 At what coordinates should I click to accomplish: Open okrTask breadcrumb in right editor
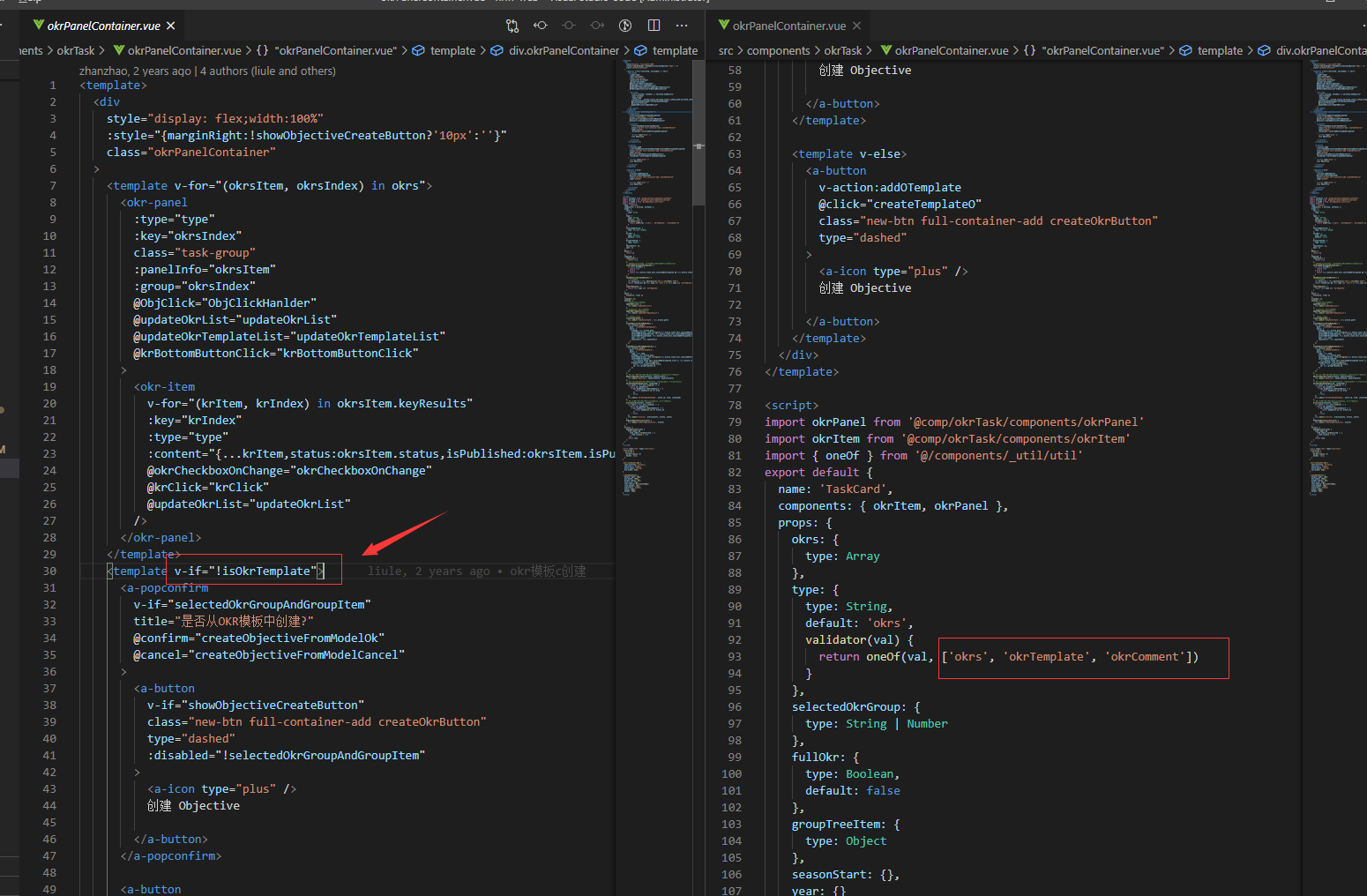pos(843,50)
